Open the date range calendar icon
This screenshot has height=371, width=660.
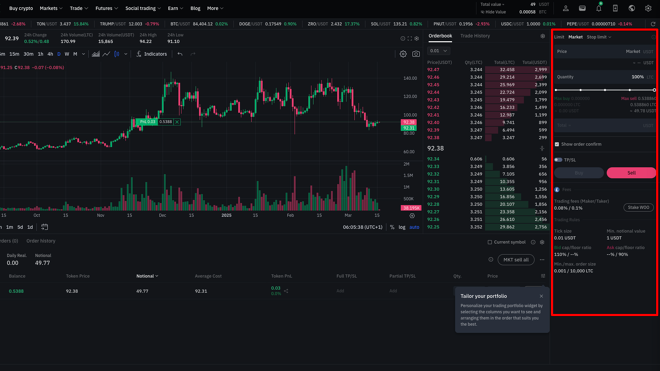click(44, 227)
